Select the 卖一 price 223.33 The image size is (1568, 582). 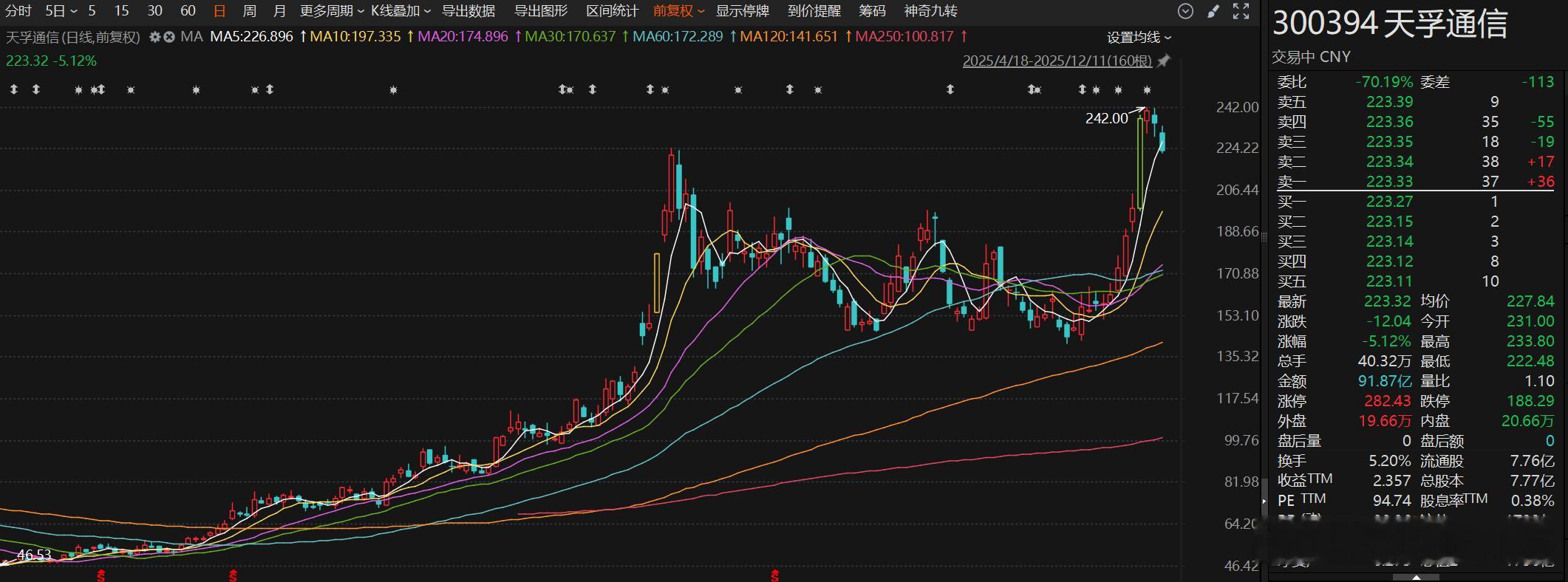[1389, 182]
